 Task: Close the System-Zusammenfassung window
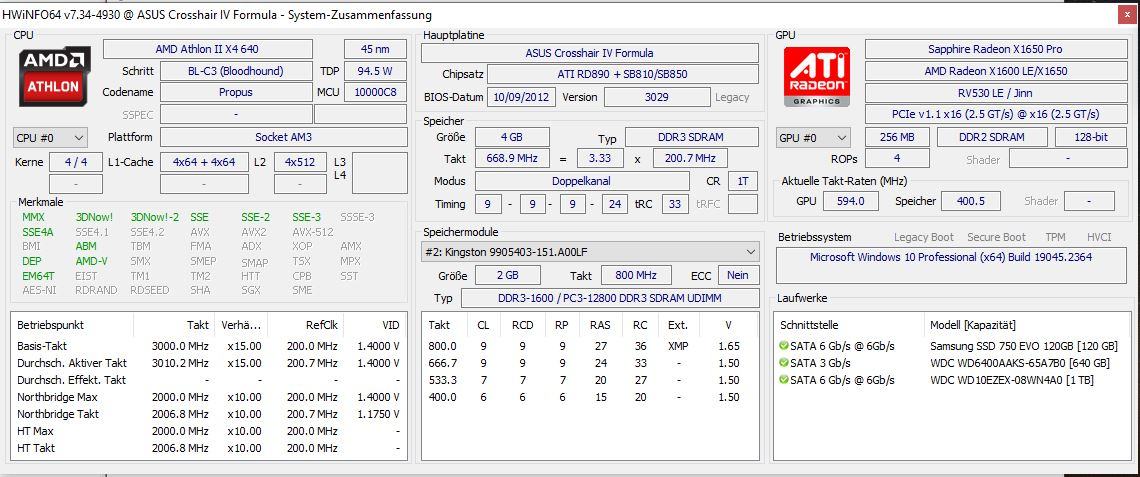tap(1126, 14)
